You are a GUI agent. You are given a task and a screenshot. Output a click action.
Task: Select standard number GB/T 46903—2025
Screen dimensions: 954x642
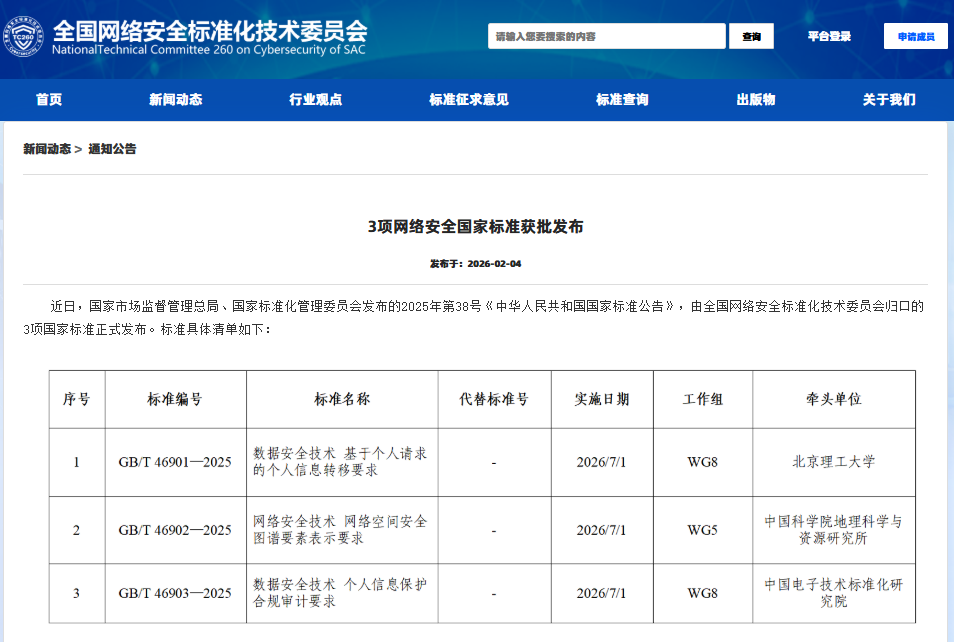click(176, 593)
